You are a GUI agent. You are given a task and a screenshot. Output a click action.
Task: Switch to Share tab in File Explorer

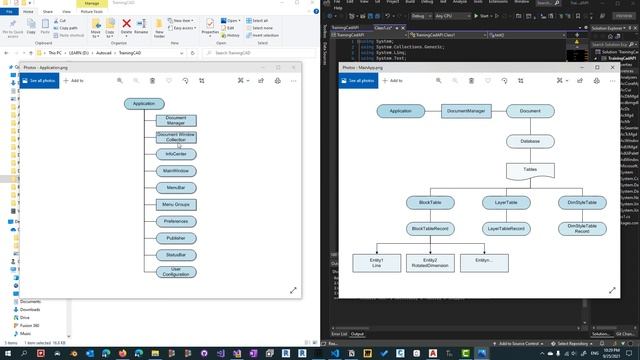48,11
